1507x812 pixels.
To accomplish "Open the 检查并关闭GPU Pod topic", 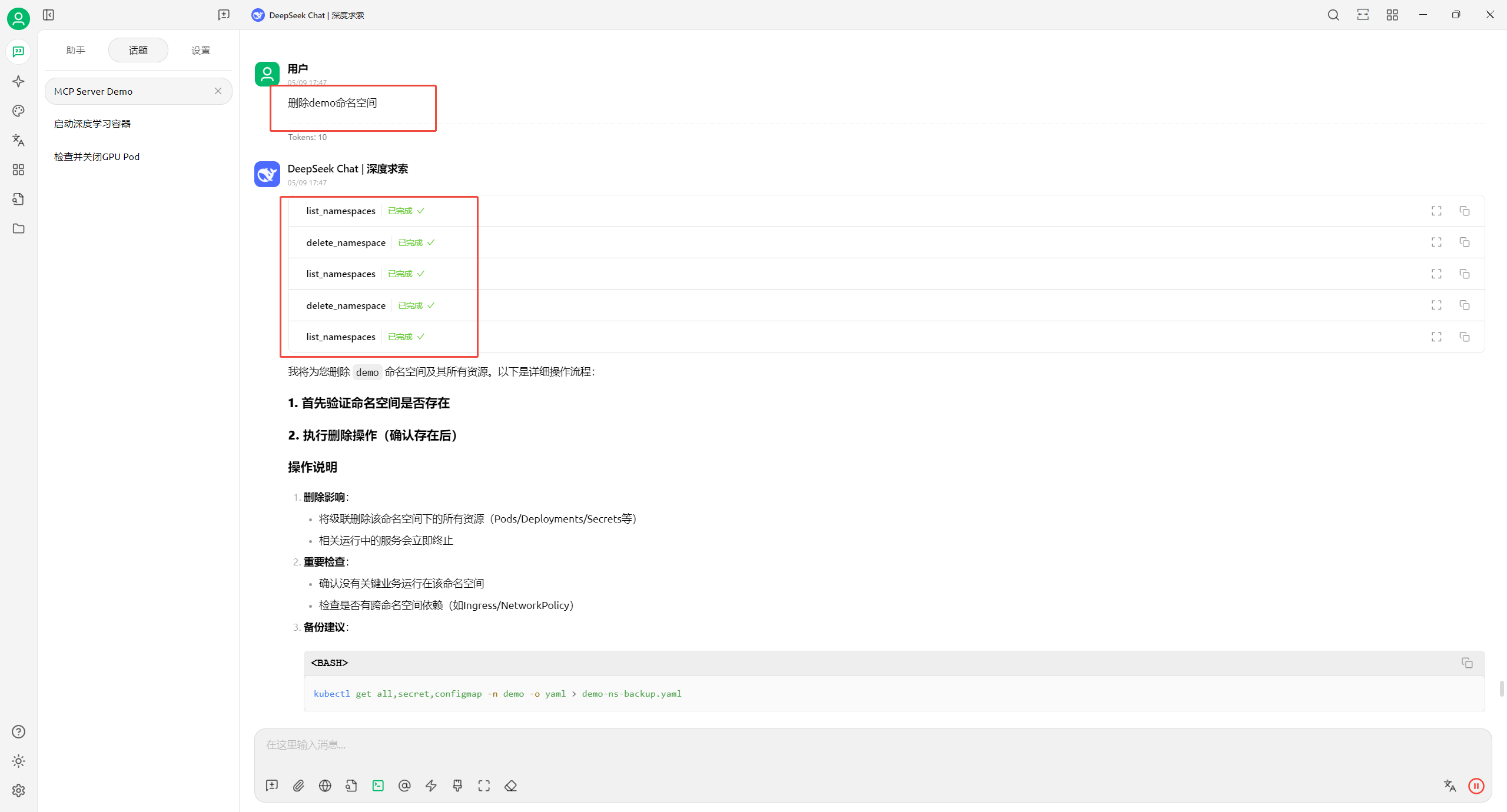I will pyautogui.click(x=97, y=157).
